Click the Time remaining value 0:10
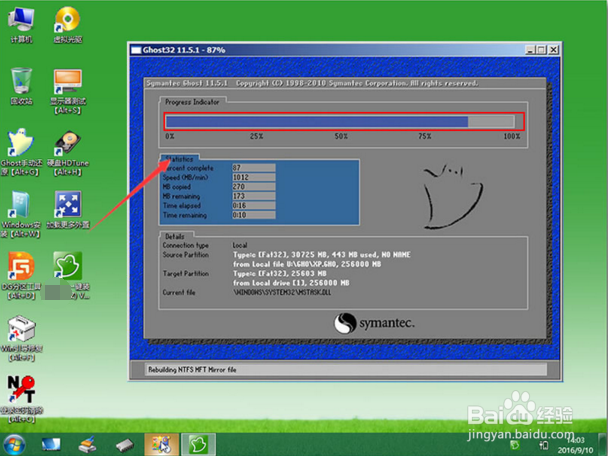This screenshot has height=456, width=609. point(254,215)
